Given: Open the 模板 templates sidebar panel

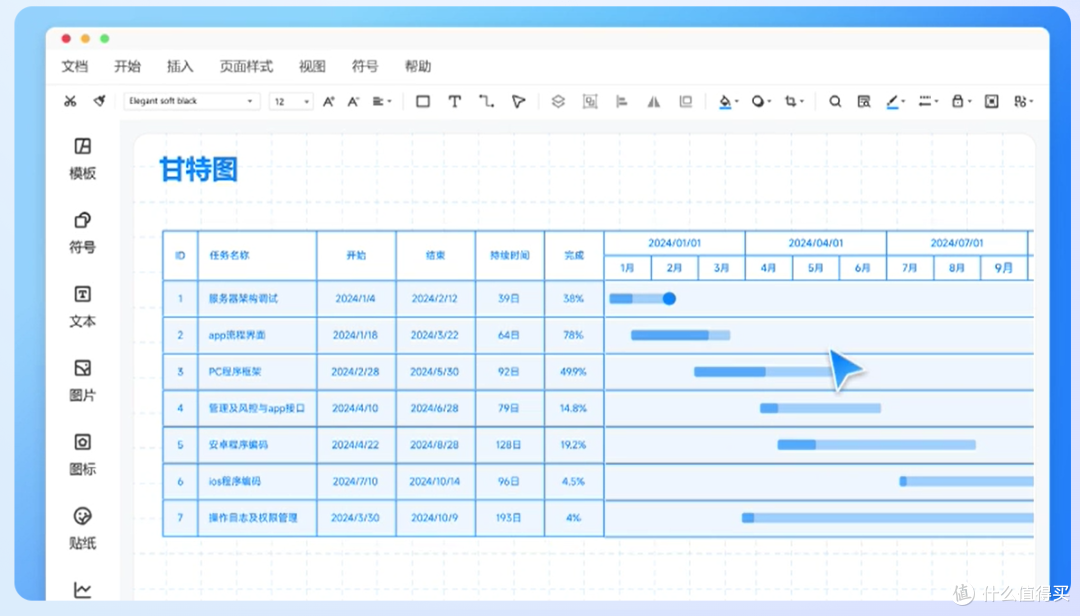Looking at the screenshot, I should pyautogui.click(x=83, y=158).
